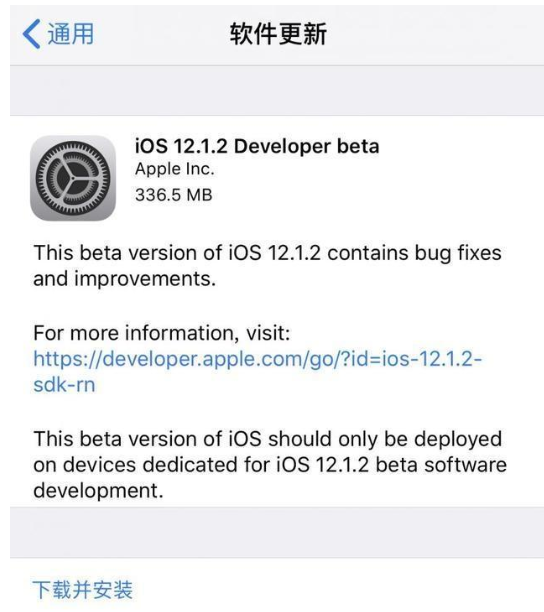Go back to 通用 settings label
Viewport: 544px width, 612px height.
[x=71, y=34]
